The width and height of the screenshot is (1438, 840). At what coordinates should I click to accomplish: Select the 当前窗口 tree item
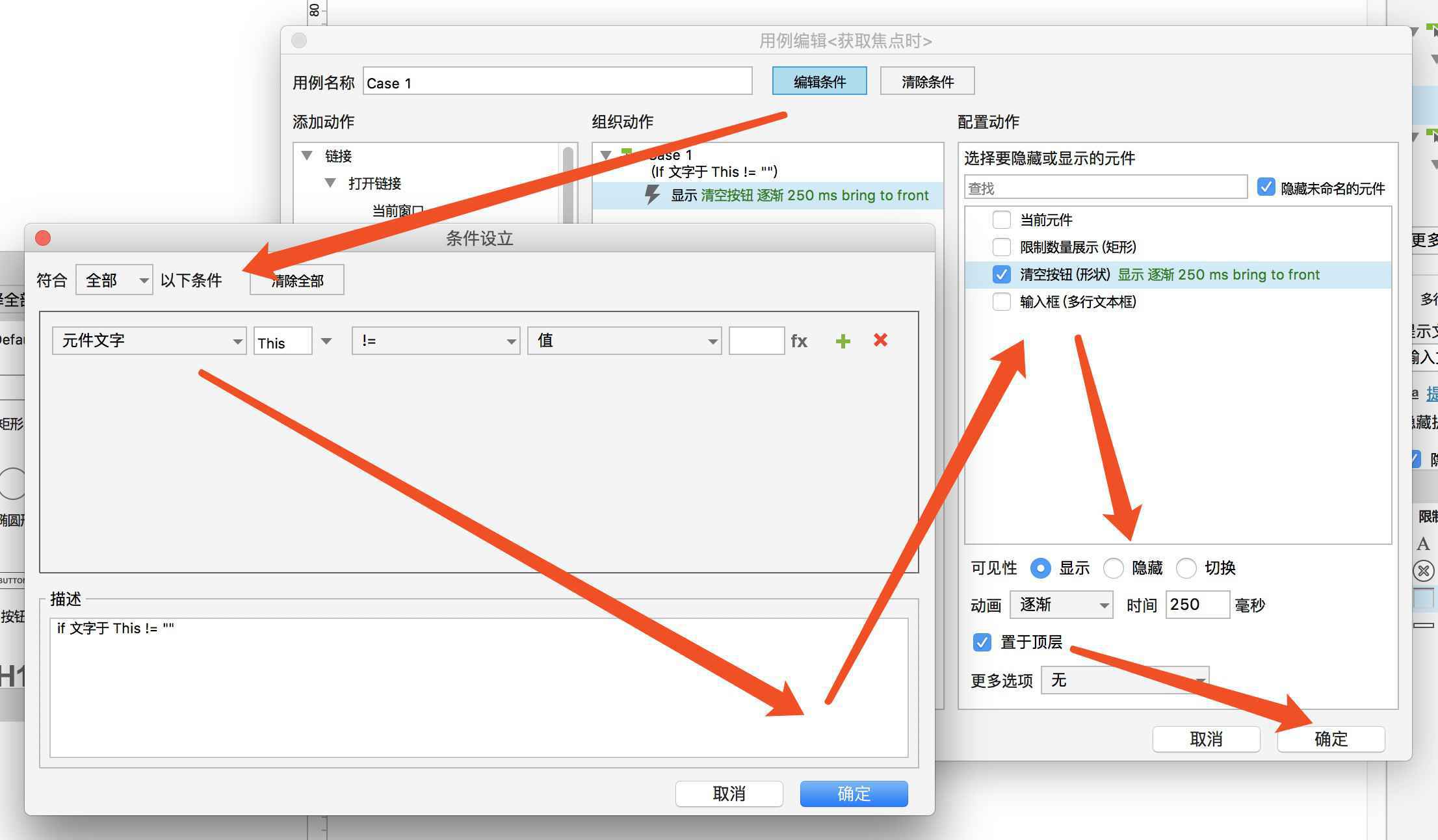point(398,211)
